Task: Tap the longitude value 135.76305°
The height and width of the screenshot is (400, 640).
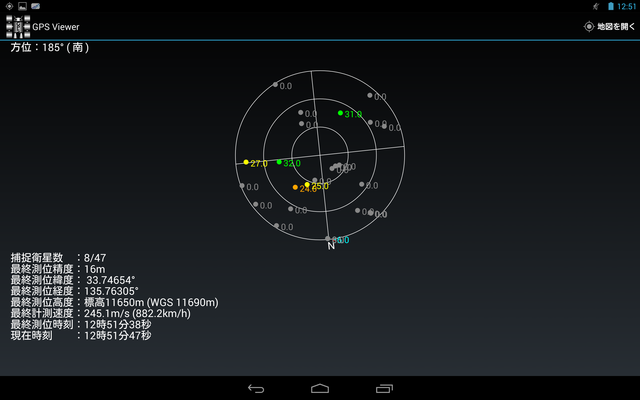Action: 111,291
